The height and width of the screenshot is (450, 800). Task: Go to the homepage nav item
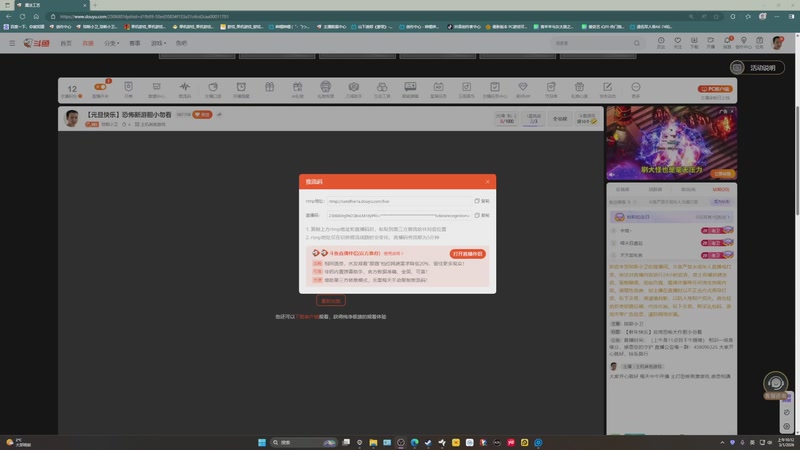66,43
